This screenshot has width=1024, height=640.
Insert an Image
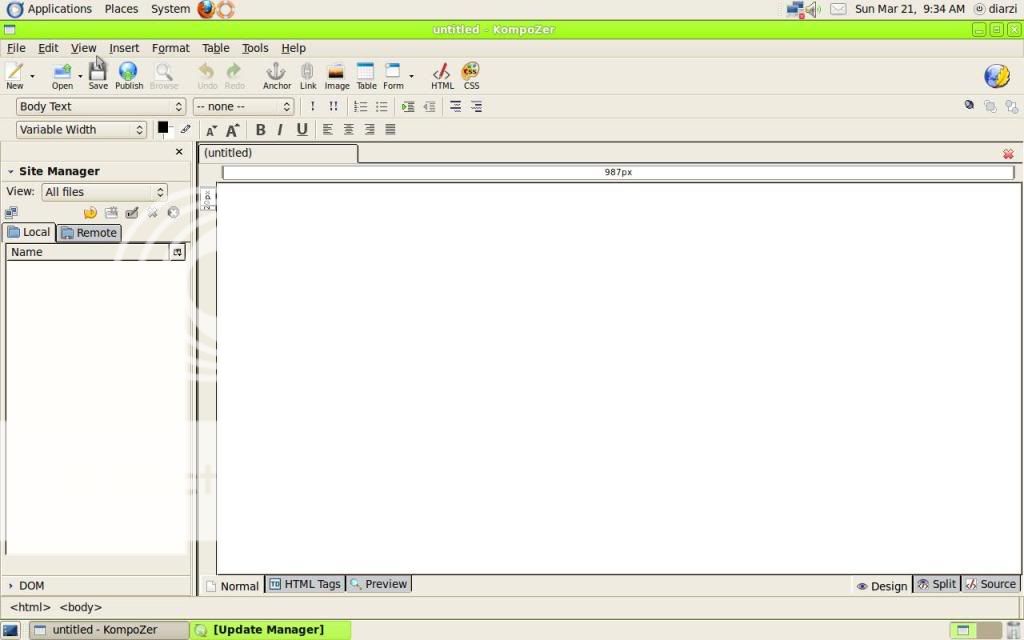336,75
